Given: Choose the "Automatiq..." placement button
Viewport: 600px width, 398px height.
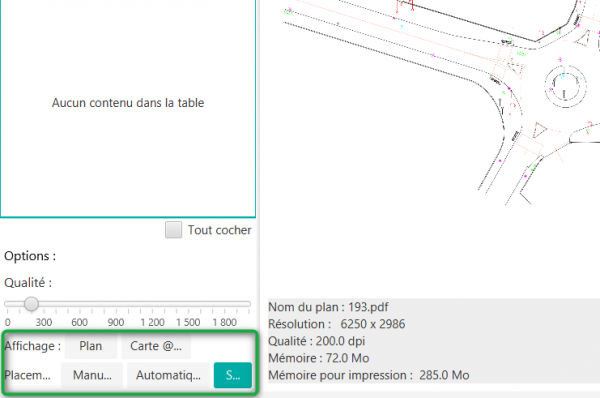Looking at the screenshot, I should tap(168, 375).
